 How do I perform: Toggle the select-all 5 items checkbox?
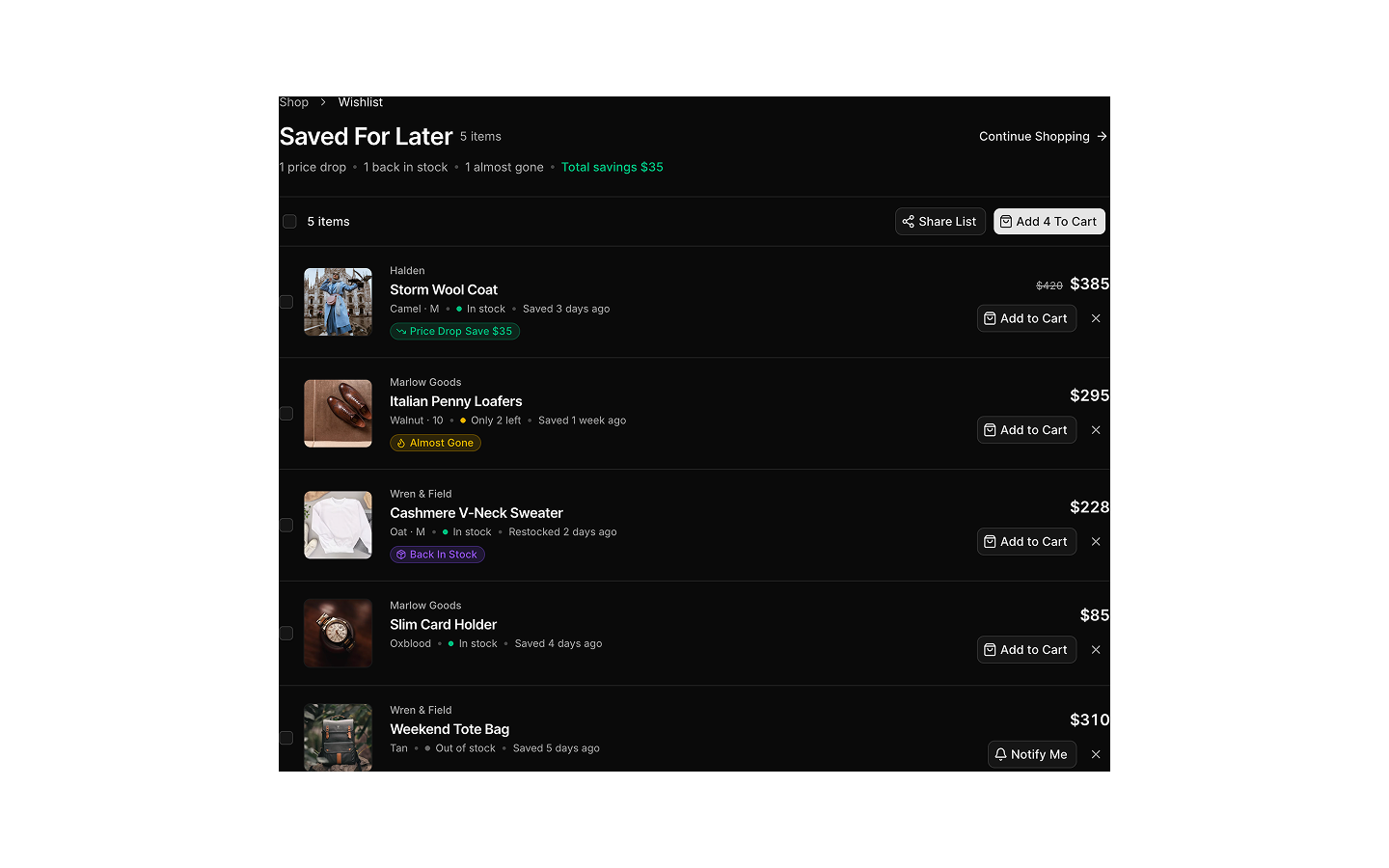(289, 222)
